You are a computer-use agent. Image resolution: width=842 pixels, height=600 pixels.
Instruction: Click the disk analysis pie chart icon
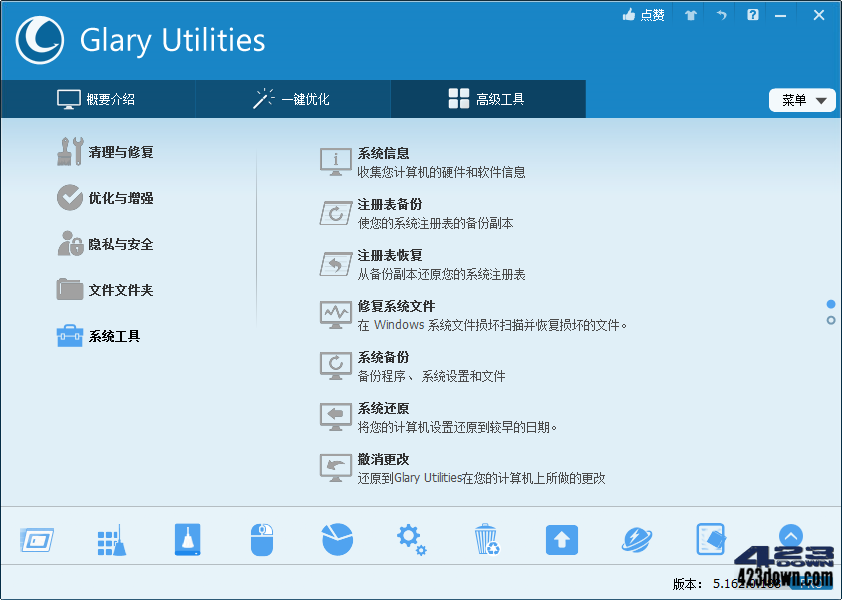click(x=336, y=539)
